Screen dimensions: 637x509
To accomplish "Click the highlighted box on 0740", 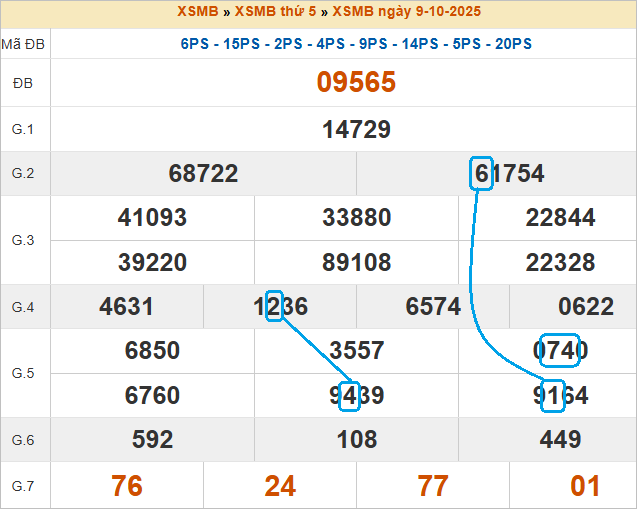I will click(559, 350).
